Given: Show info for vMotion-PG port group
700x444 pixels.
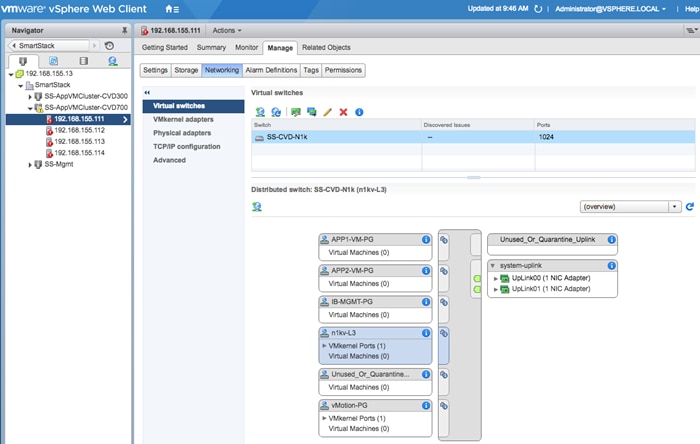Looking at the screenshot, I should click(x=426, y=406).
